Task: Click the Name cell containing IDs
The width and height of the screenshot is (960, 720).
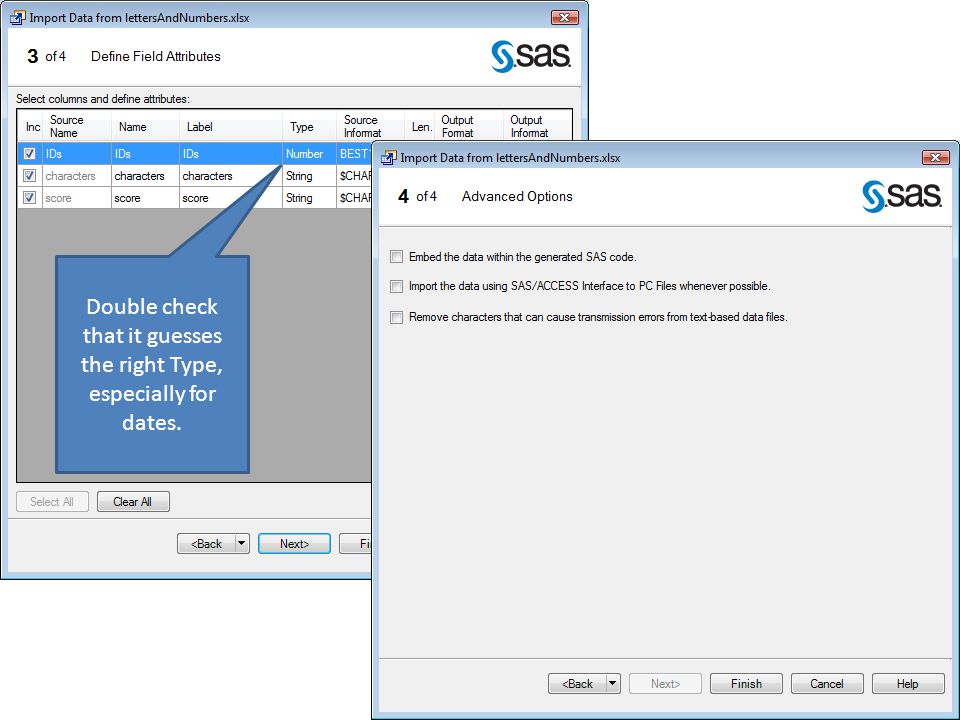Action: click(145, 154)
